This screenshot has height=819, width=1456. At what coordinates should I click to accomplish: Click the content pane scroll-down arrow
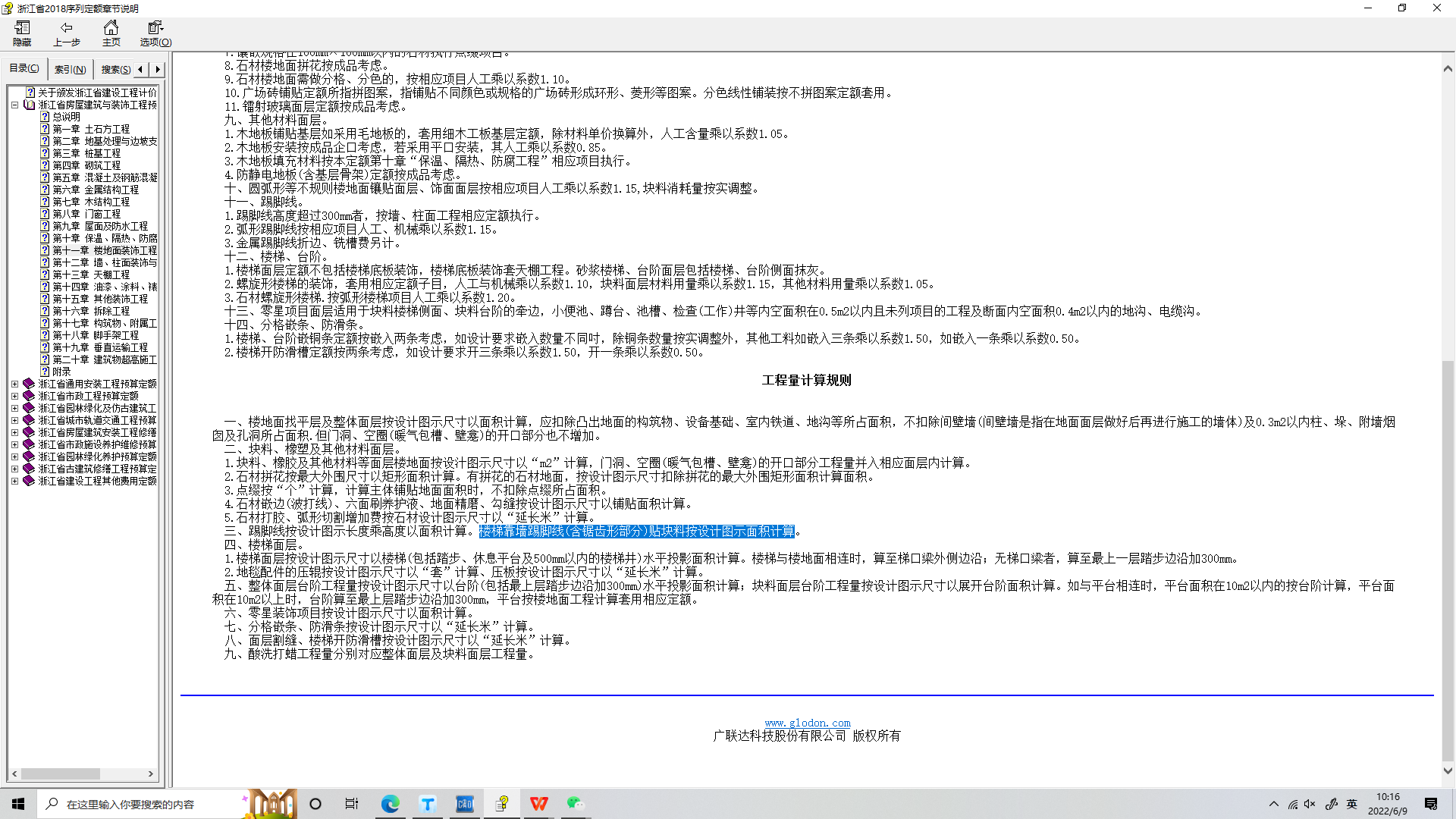tap(1448, 770)
